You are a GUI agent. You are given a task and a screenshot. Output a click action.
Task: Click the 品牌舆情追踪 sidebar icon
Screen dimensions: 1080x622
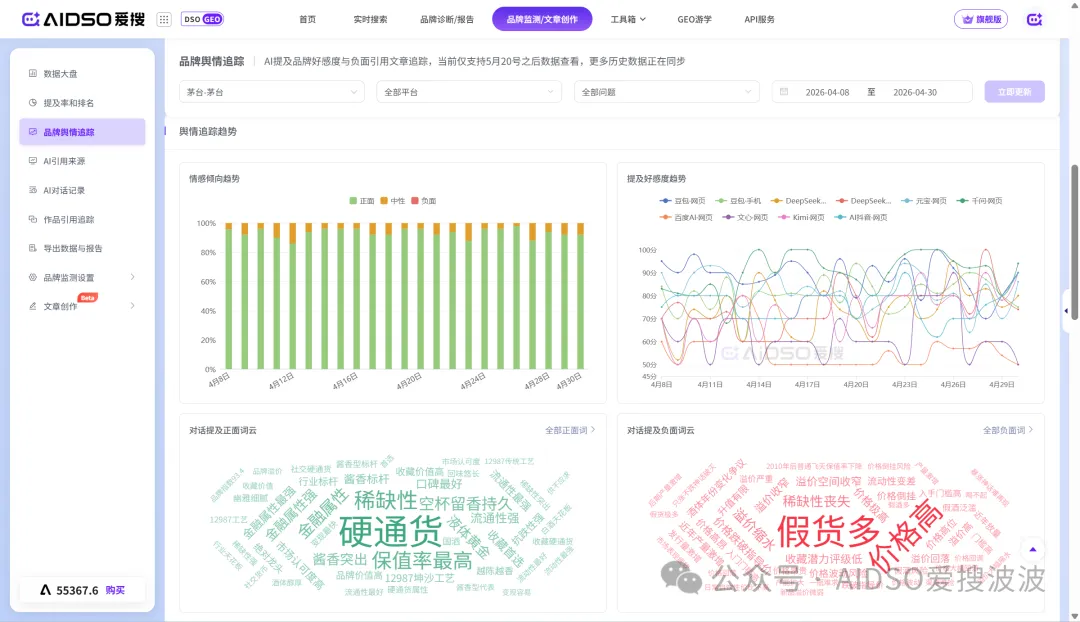(32, 132)
